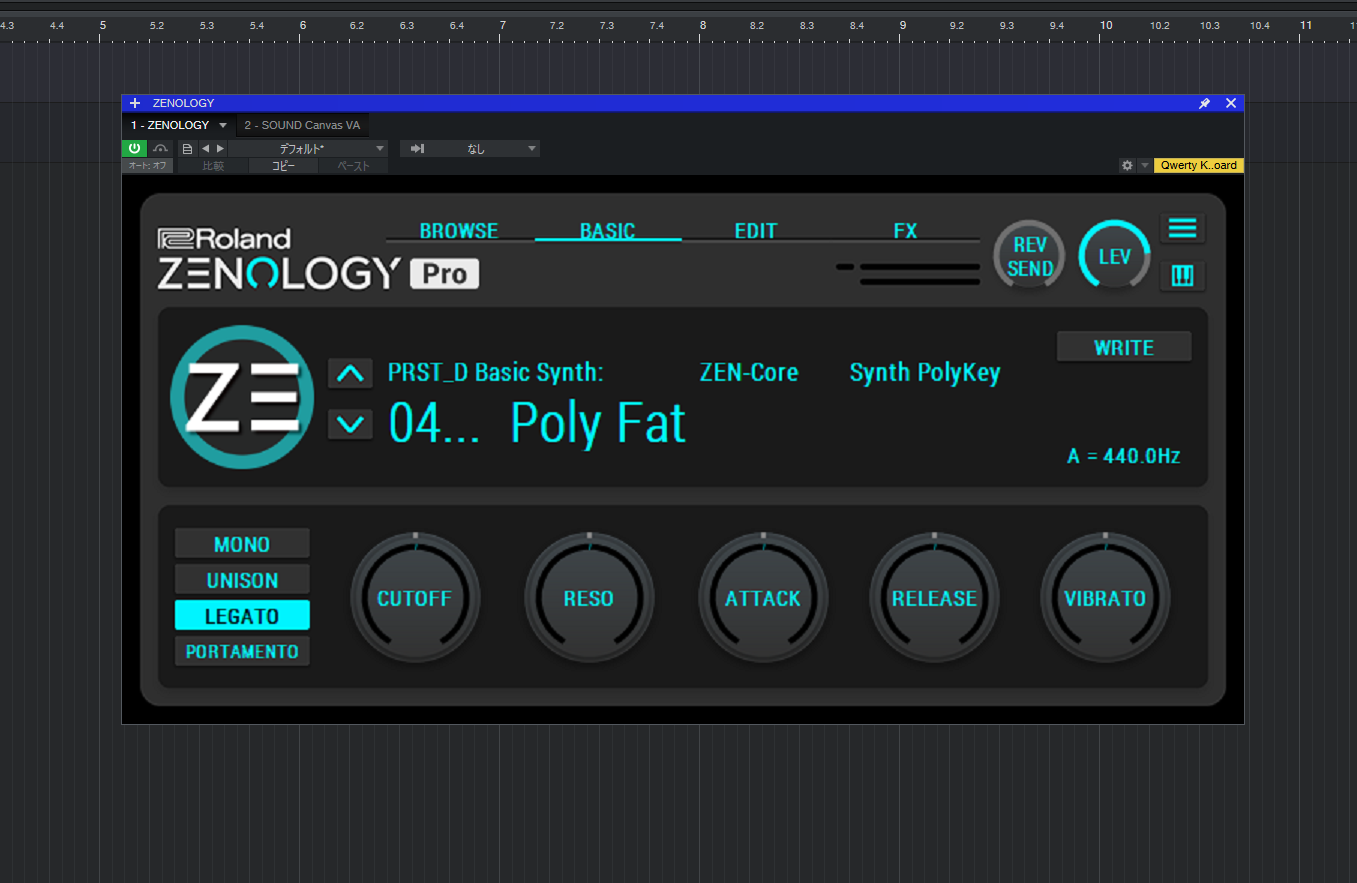Show the on-screen piano keyboard icon

tap(1182, 275)
